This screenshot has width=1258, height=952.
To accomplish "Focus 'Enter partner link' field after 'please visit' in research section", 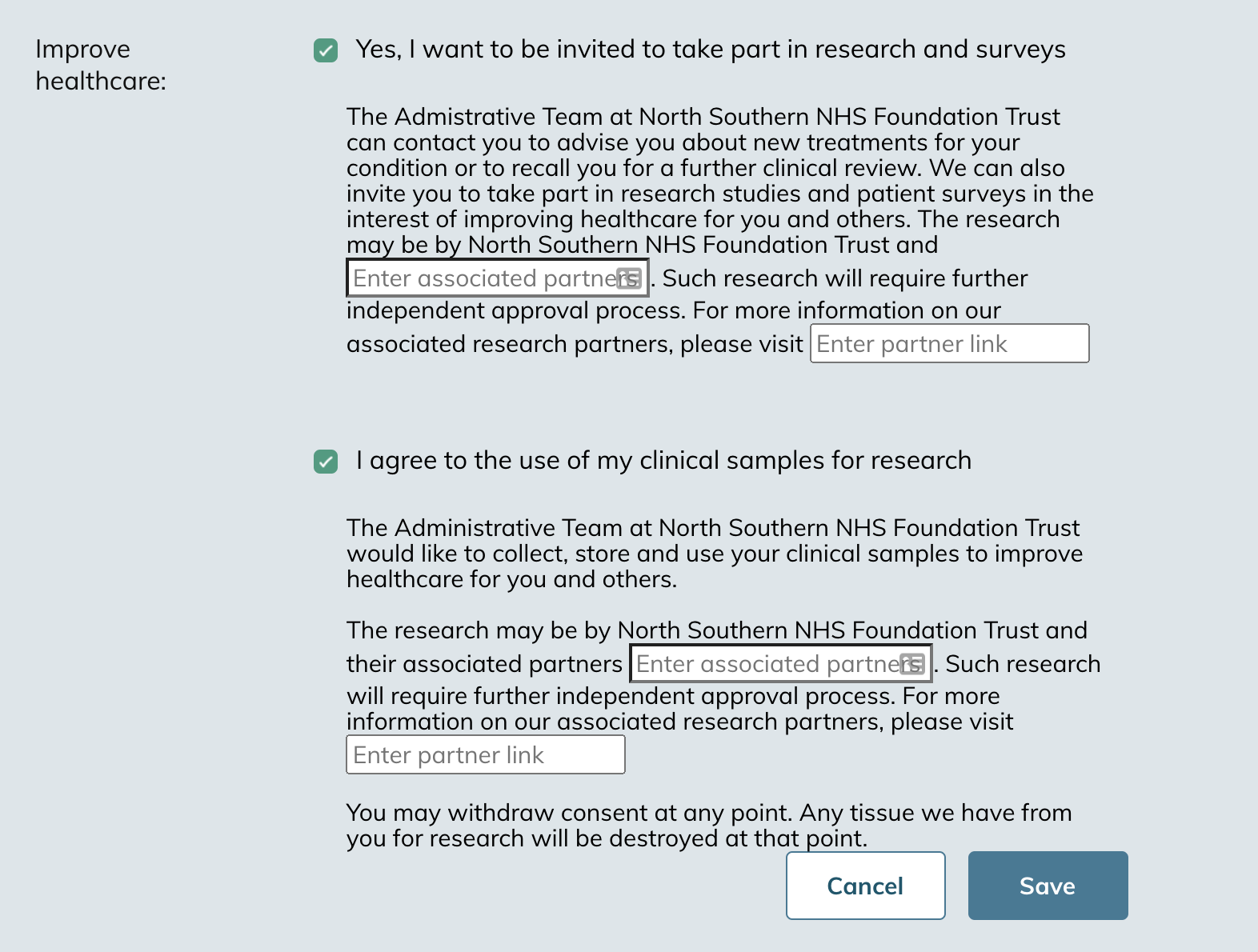I will [949, 344].
